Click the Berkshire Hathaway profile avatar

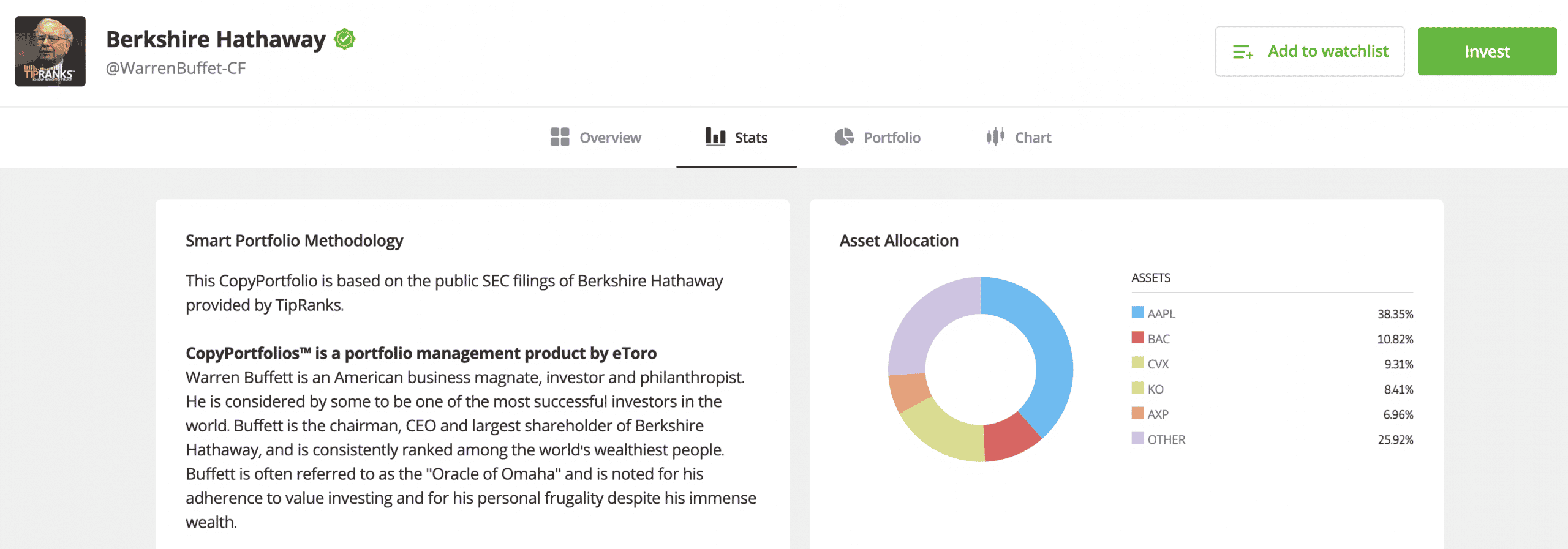(50, 51)
